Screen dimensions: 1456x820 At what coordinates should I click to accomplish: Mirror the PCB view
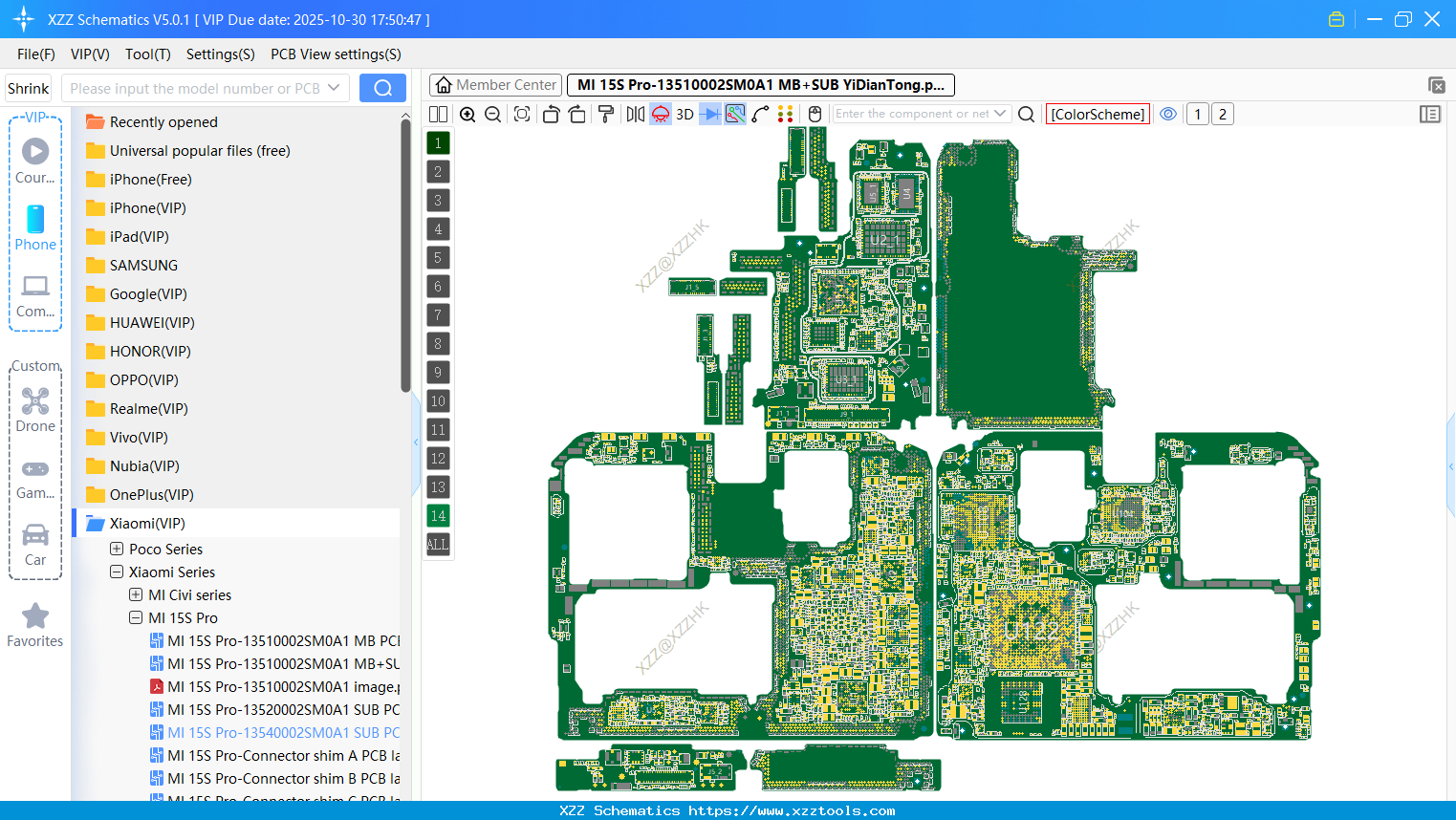[635, 114]
